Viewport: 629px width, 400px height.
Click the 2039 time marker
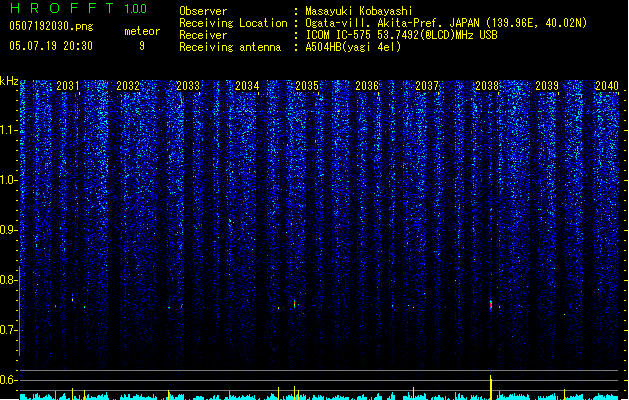click(547, 85)
